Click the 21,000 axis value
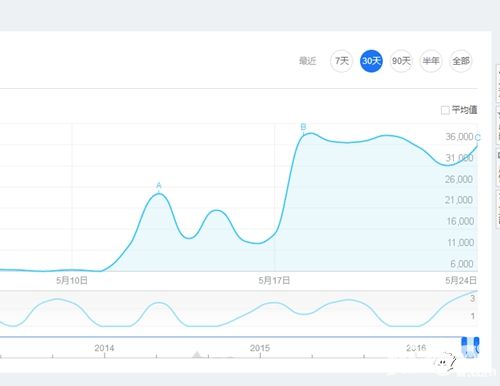This screenshot has height=386, width=500. 459,200
